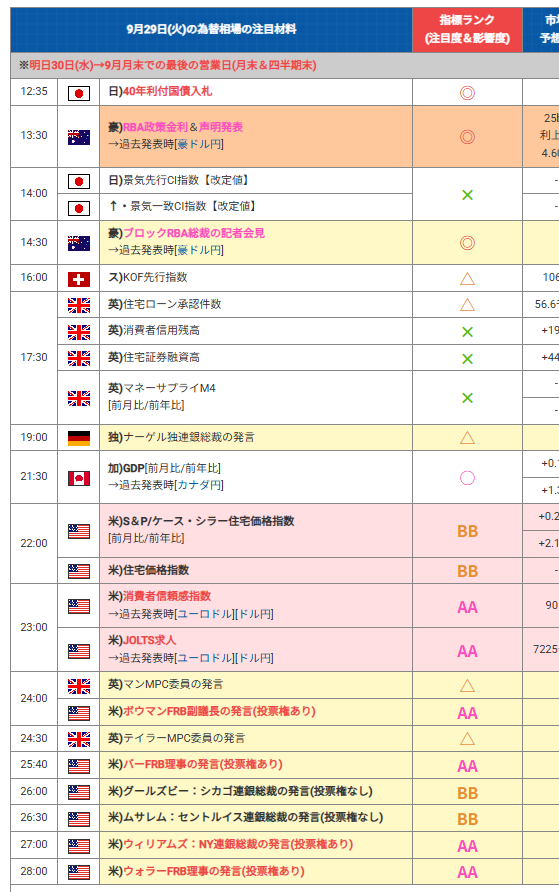The height and width of the screenshot is (892, 559).
Task: Click US flag beside ウォラーFRB理事の発言
Action: (x=78, y=872)
